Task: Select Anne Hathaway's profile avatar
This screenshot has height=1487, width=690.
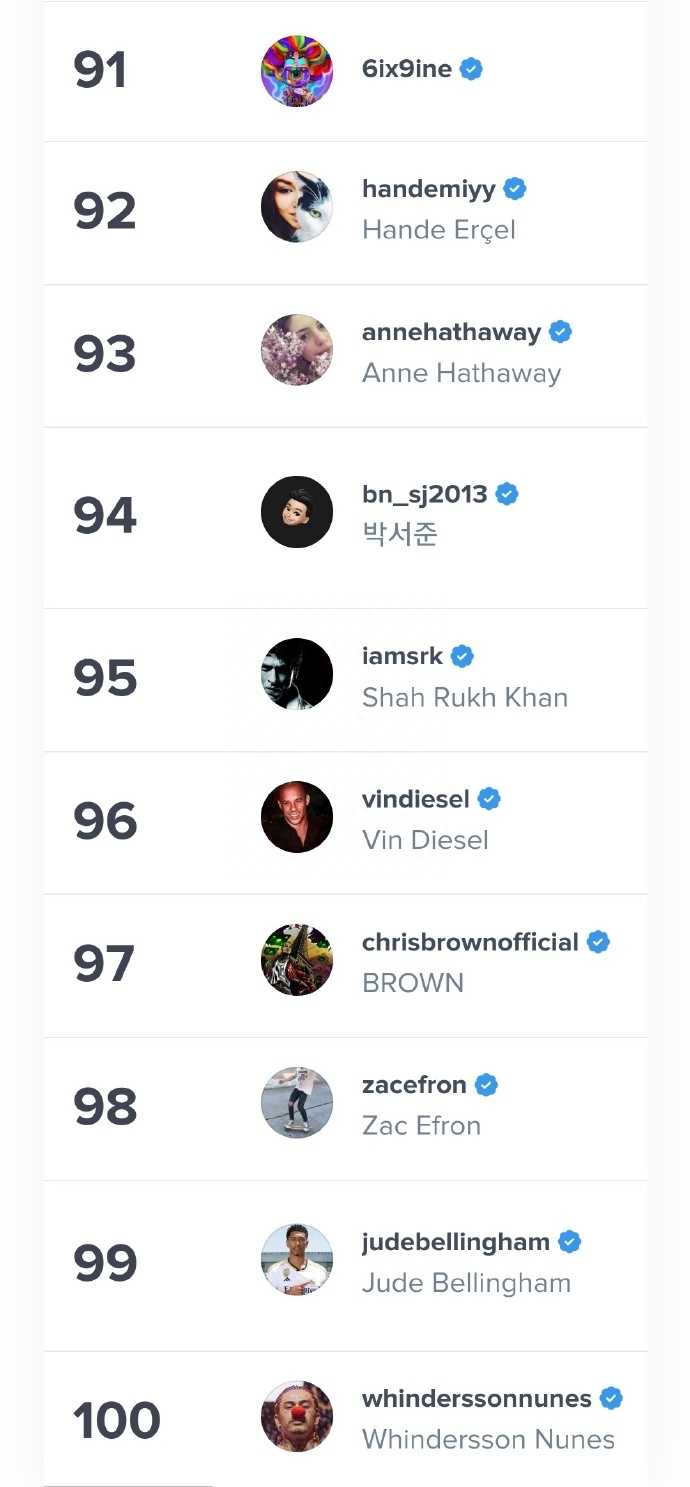Action: pos(297,350)
